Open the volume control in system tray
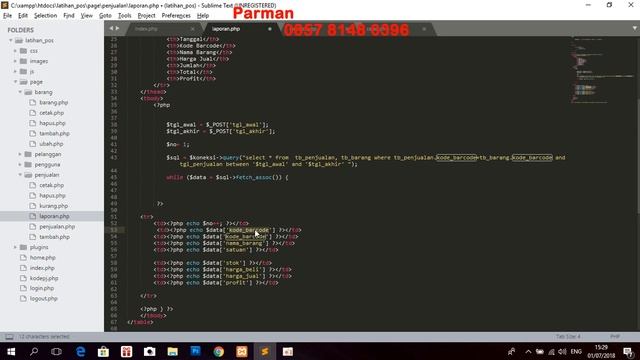The width and height of the screenshot is (640, 360). tap(562, 351)
